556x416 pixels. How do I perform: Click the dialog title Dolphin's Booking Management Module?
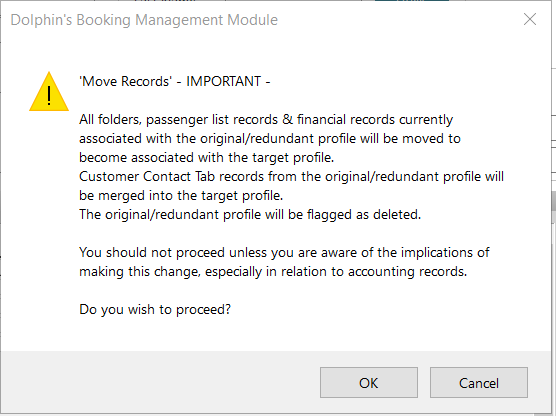point(144,20)
